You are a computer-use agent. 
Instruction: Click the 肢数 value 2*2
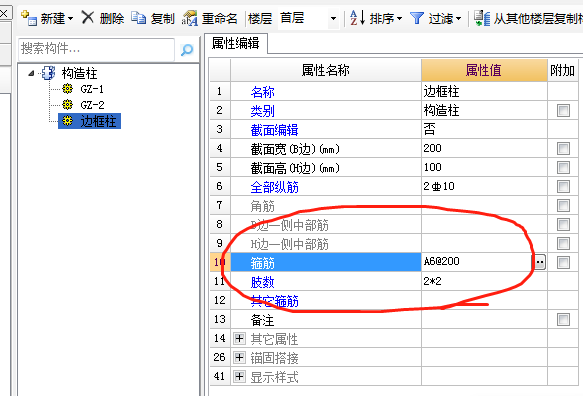pos(484,281)
